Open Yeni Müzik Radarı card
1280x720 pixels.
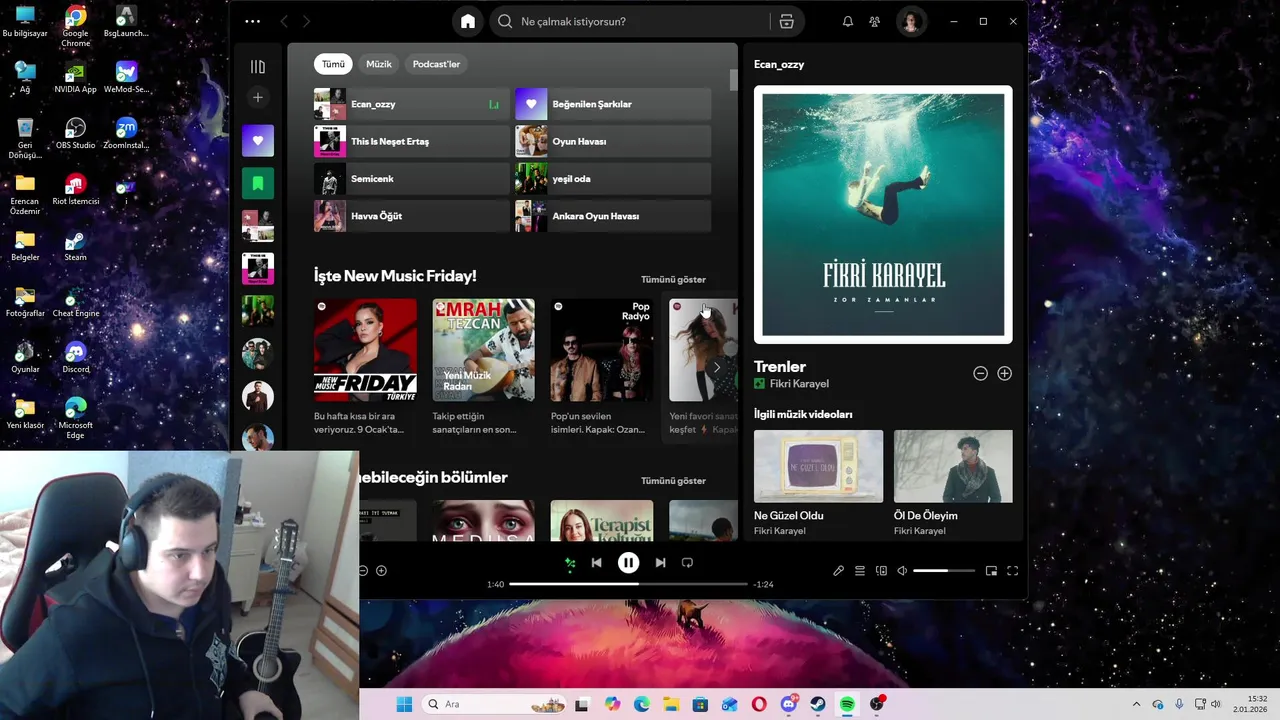tap(483, 366)
